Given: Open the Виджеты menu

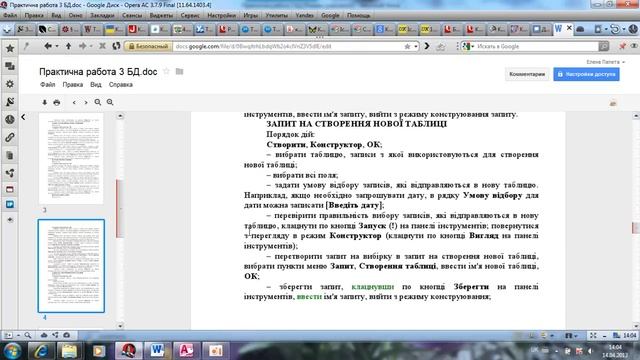Looking at the screenshot, I should [x=161, y=16].
